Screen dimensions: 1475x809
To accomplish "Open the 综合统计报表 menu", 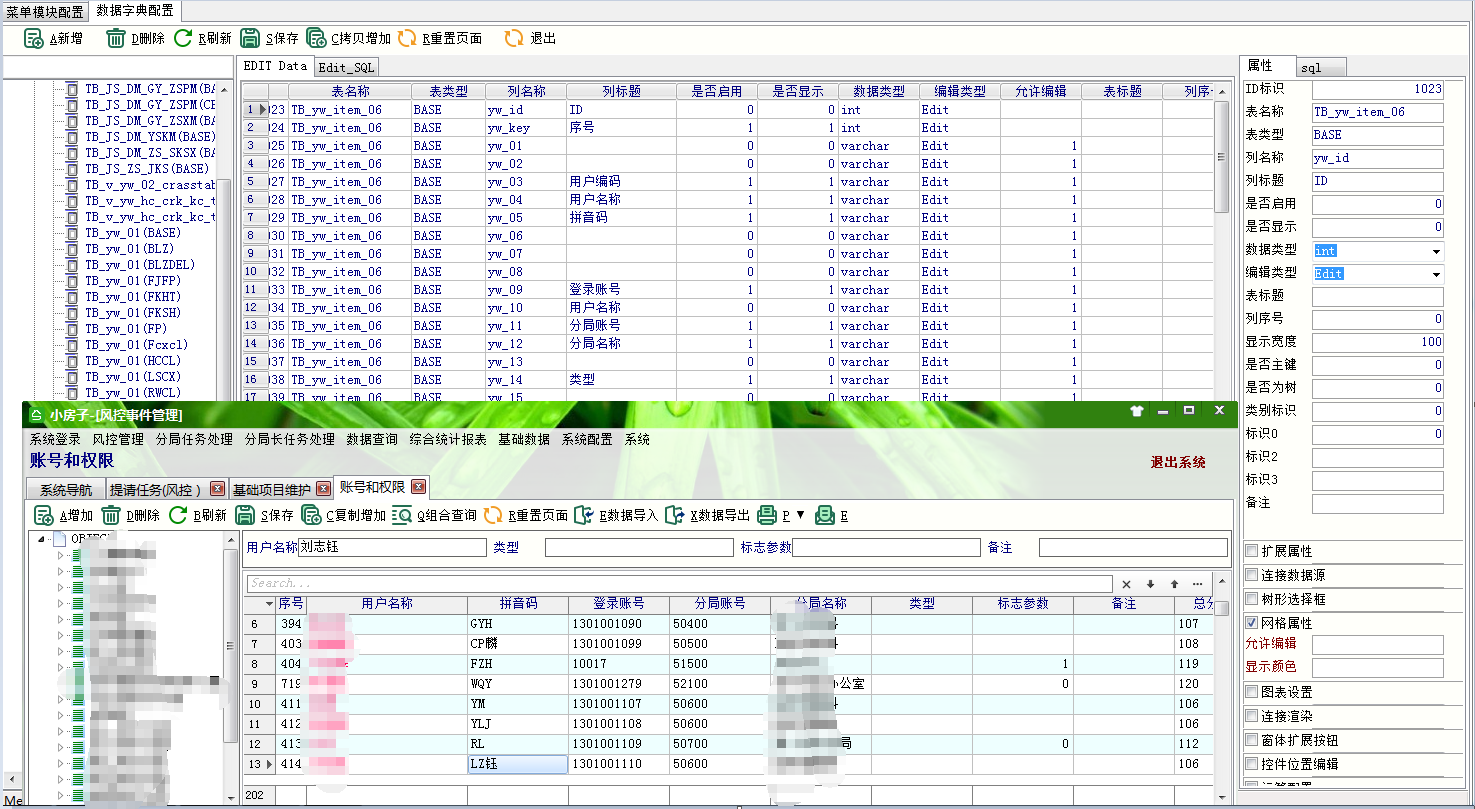I will 448,439.
